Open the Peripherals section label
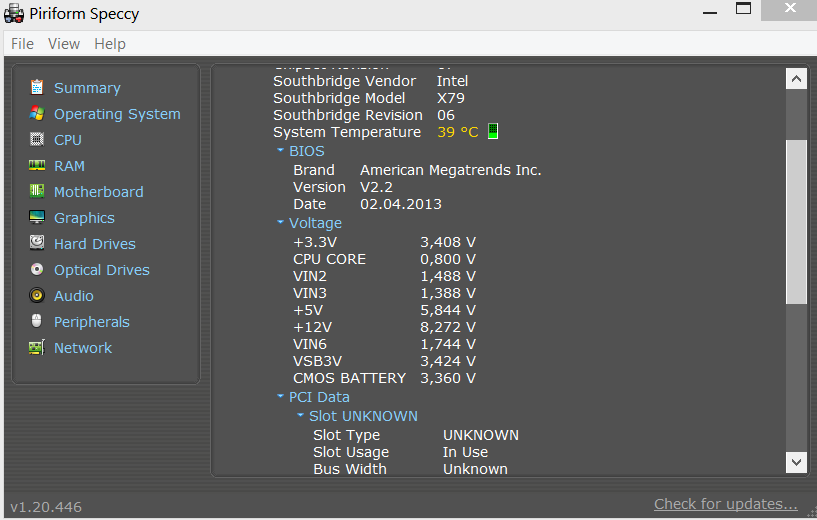The width and height of the screenshot is (817, 520). pos(92,322)
